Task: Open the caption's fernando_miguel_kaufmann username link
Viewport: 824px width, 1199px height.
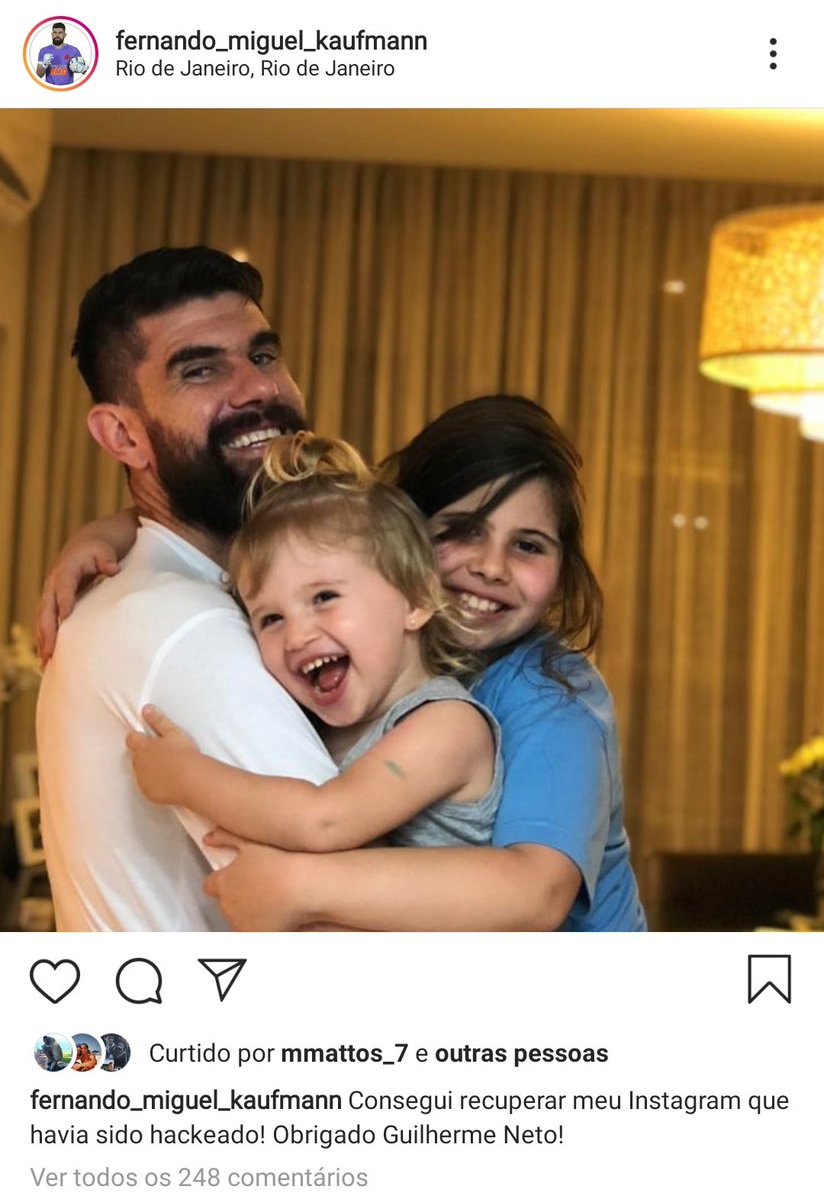Action: click(x=186, y=1100)
